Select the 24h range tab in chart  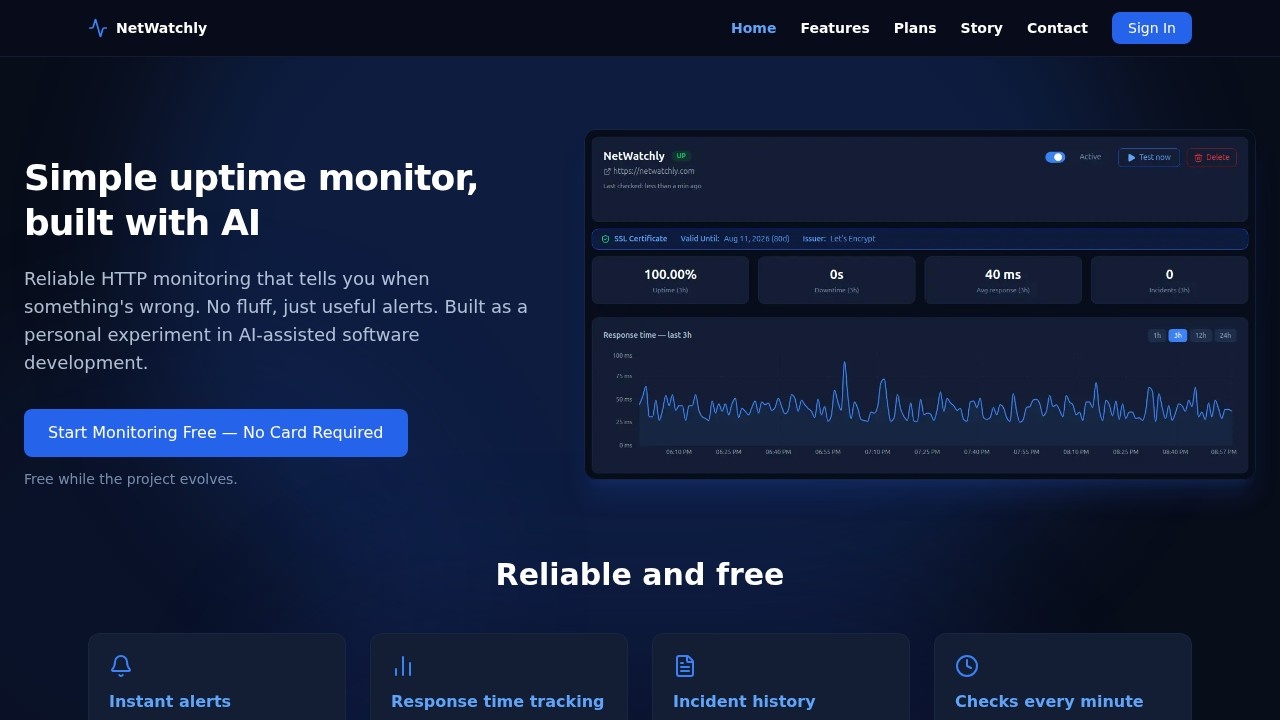click(1225, 336)
